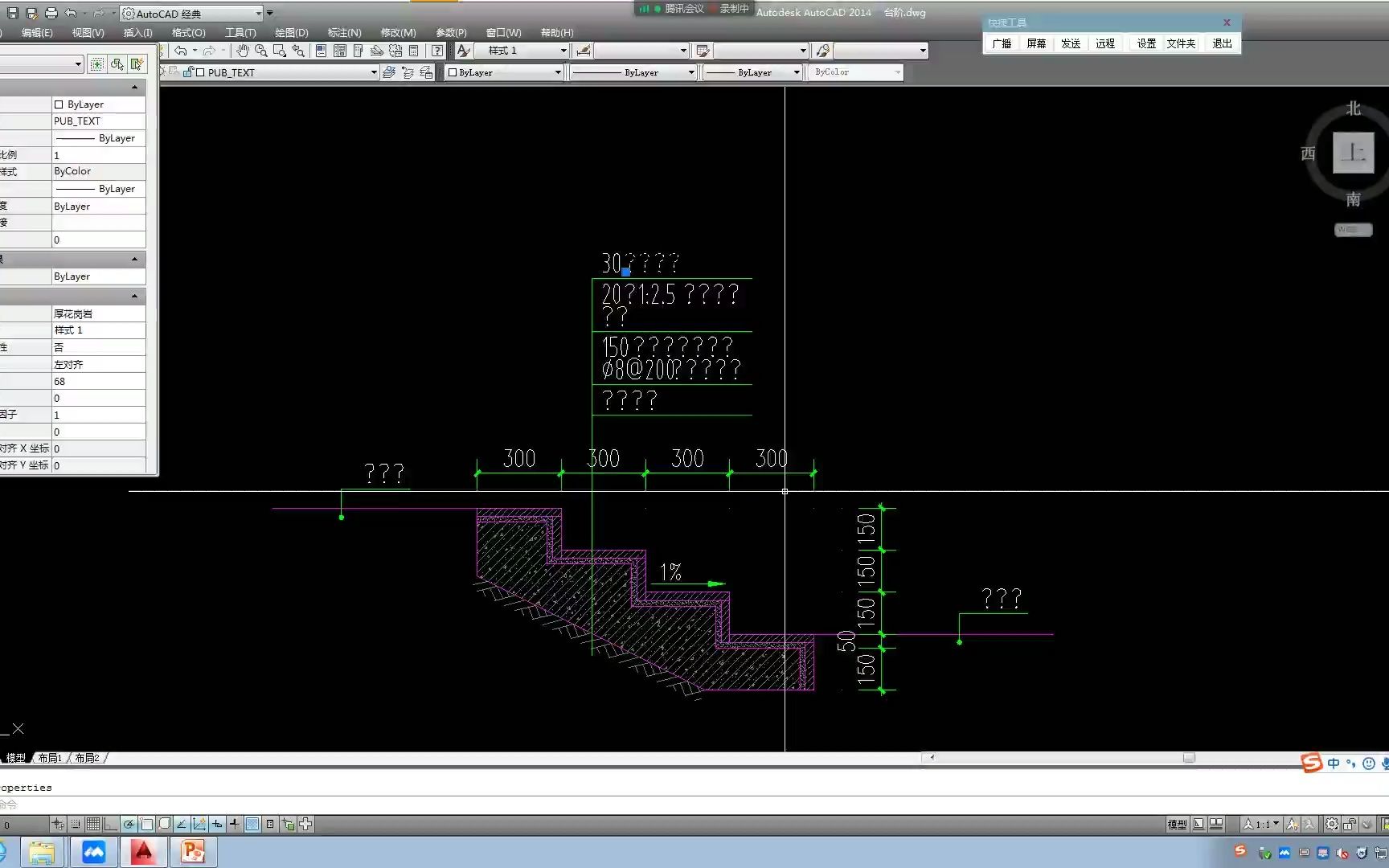Click the 发送 button in quick tools

pos(1071,43)
